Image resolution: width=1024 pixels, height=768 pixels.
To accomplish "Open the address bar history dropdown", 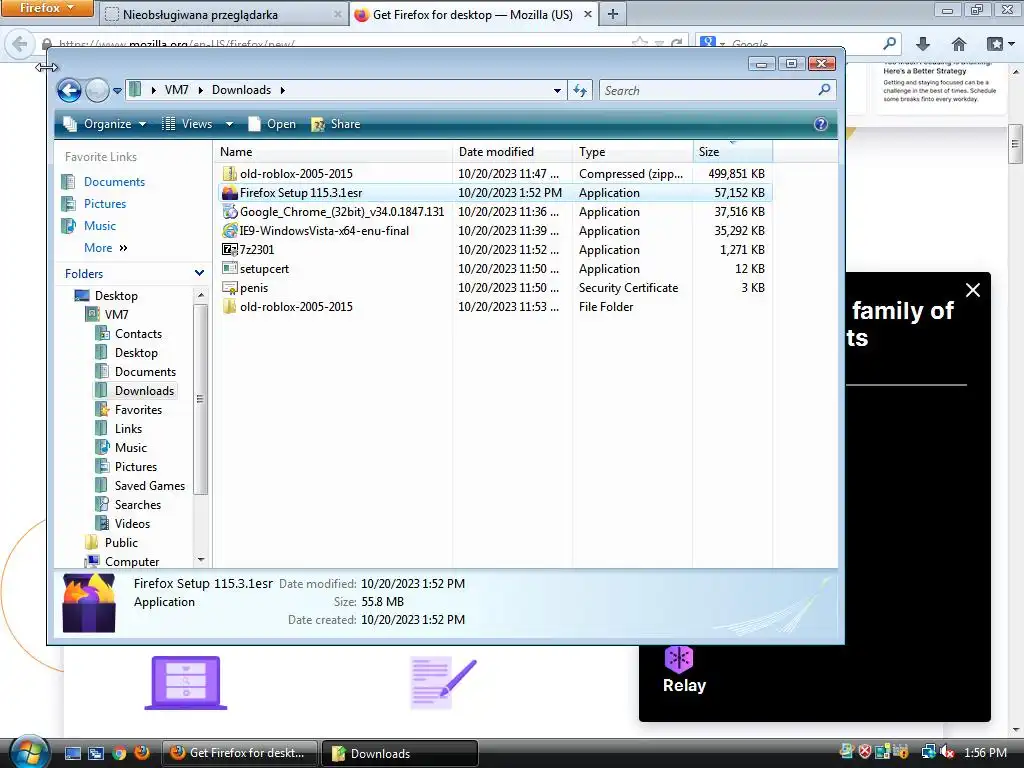I will [x=557, y=91].
